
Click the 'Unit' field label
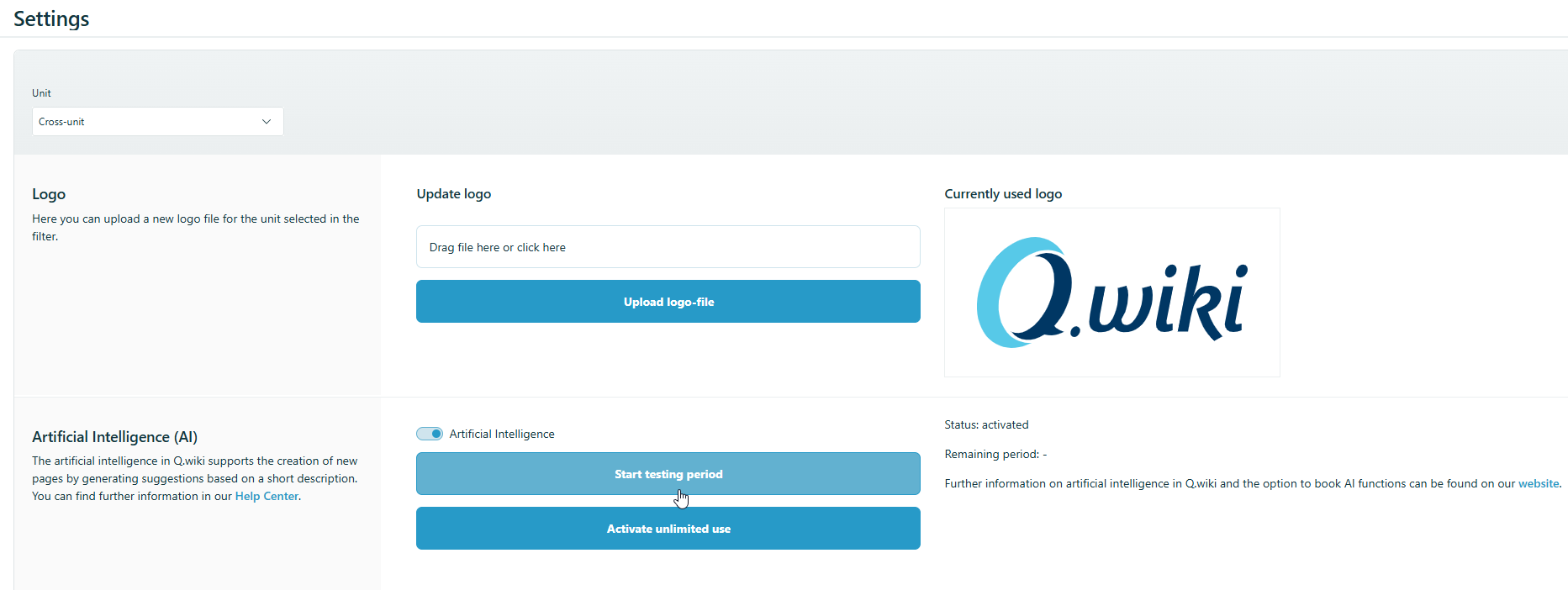click(x=41, y=93)
